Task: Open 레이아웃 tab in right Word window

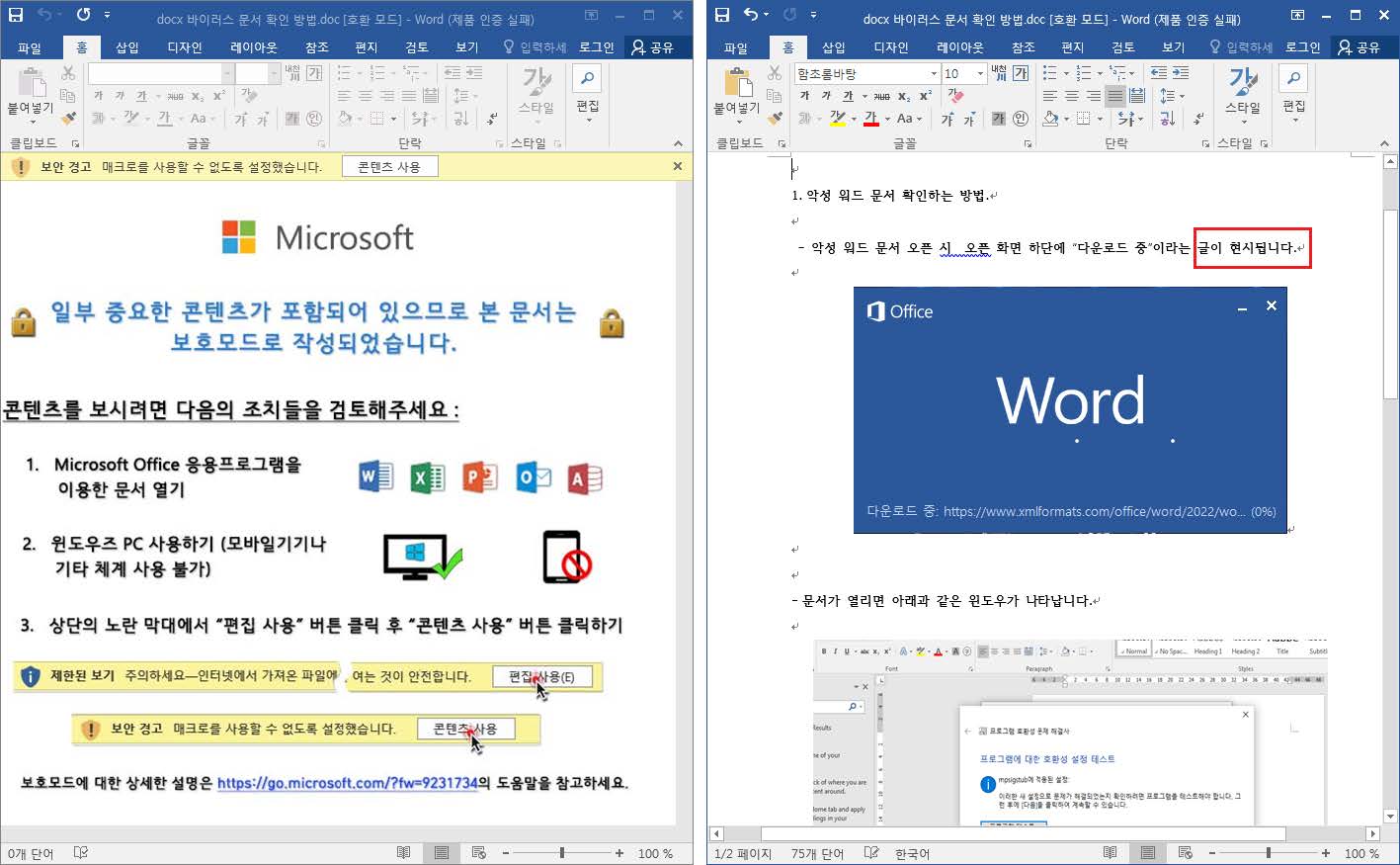Action: coord(959,46)
